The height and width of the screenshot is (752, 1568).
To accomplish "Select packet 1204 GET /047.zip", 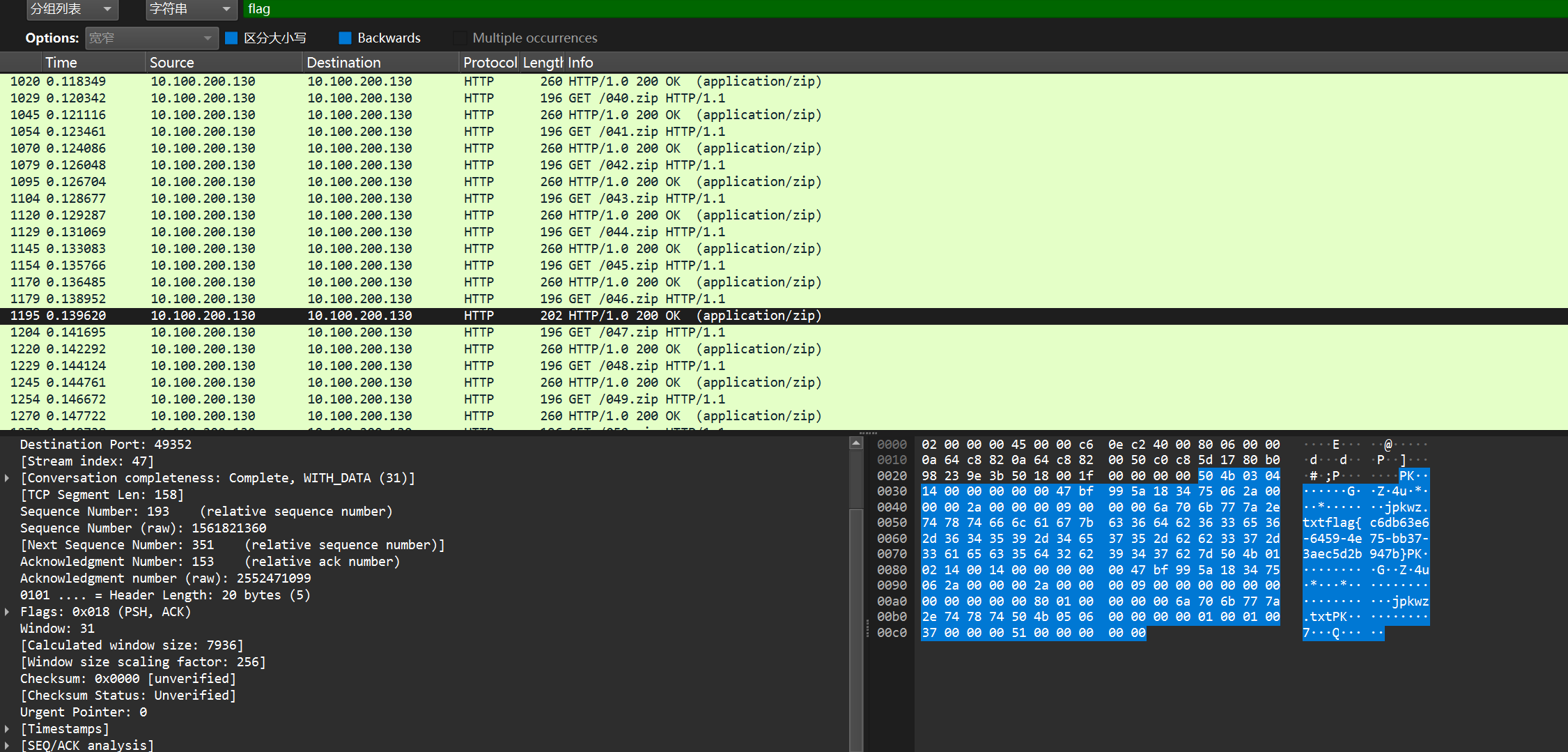I will click(x=784, y=332).
